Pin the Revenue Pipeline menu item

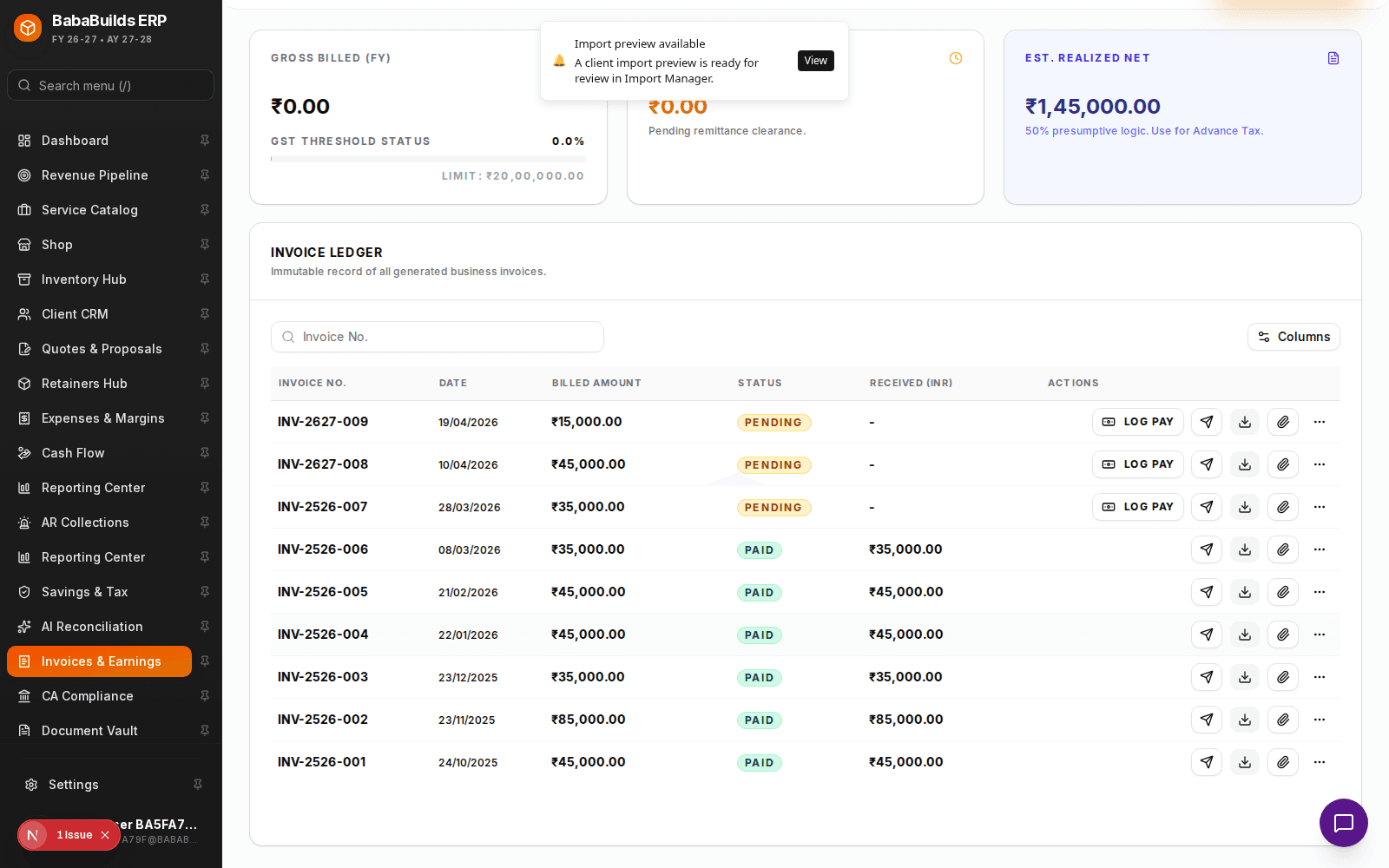click(x=205, y=175)
